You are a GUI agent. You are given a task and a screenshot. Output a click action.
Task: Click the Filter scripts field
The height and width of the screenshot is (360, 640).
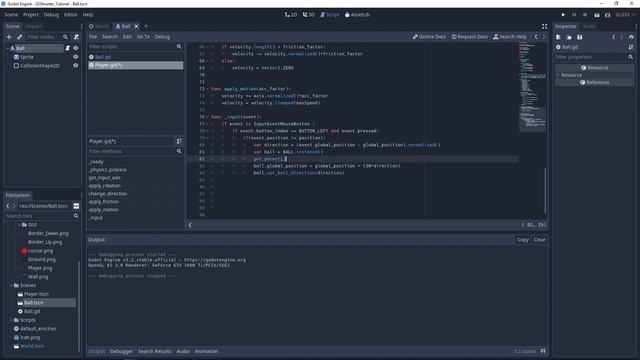(x=135, y=47)
